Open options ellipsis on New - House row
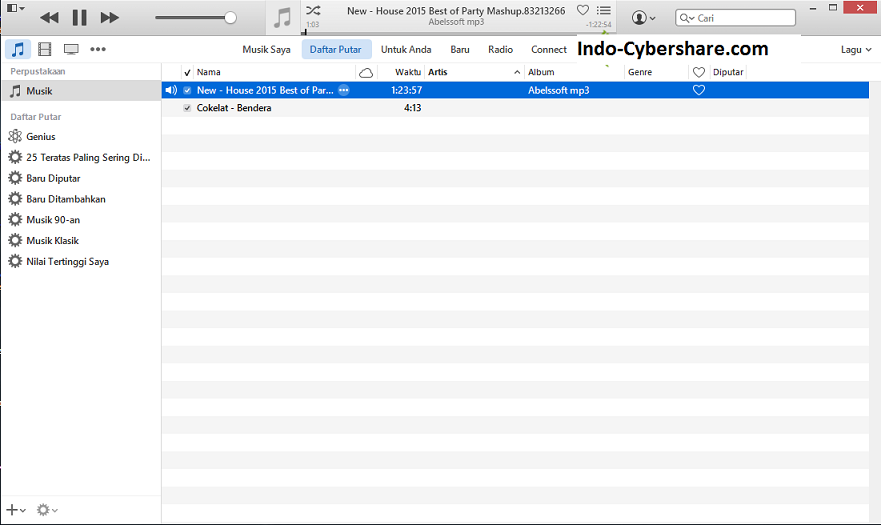 343,90
